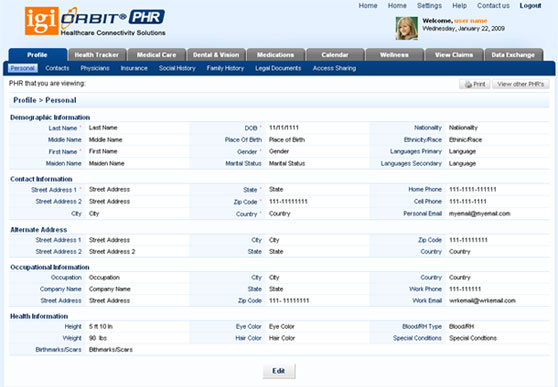Click the Contact us link
558x387 pixels.
click(493, 6)
